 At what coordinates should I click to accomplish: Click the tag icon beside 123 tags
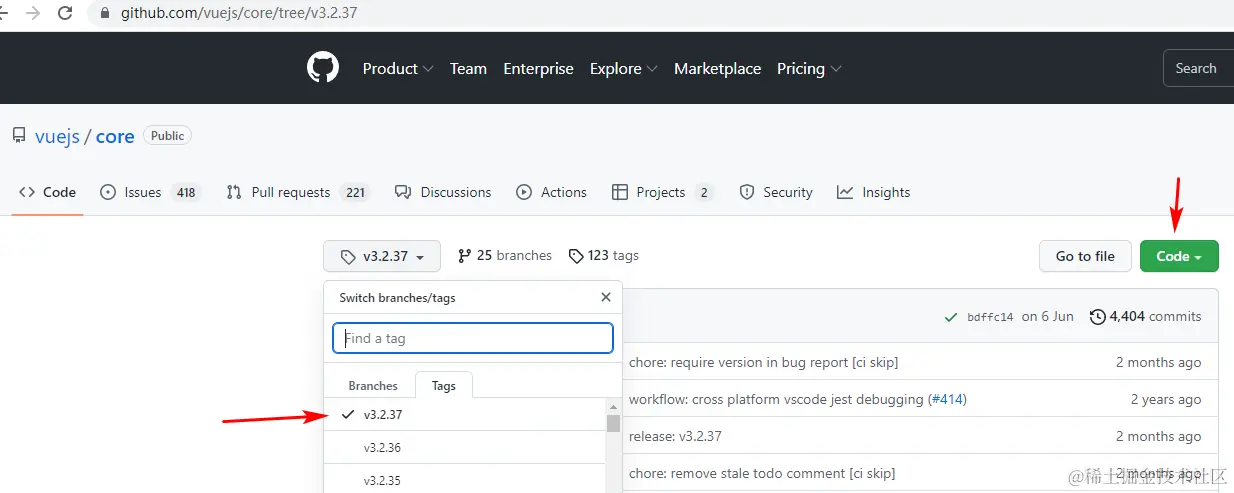pyautogui.click(x=576, y=256)
